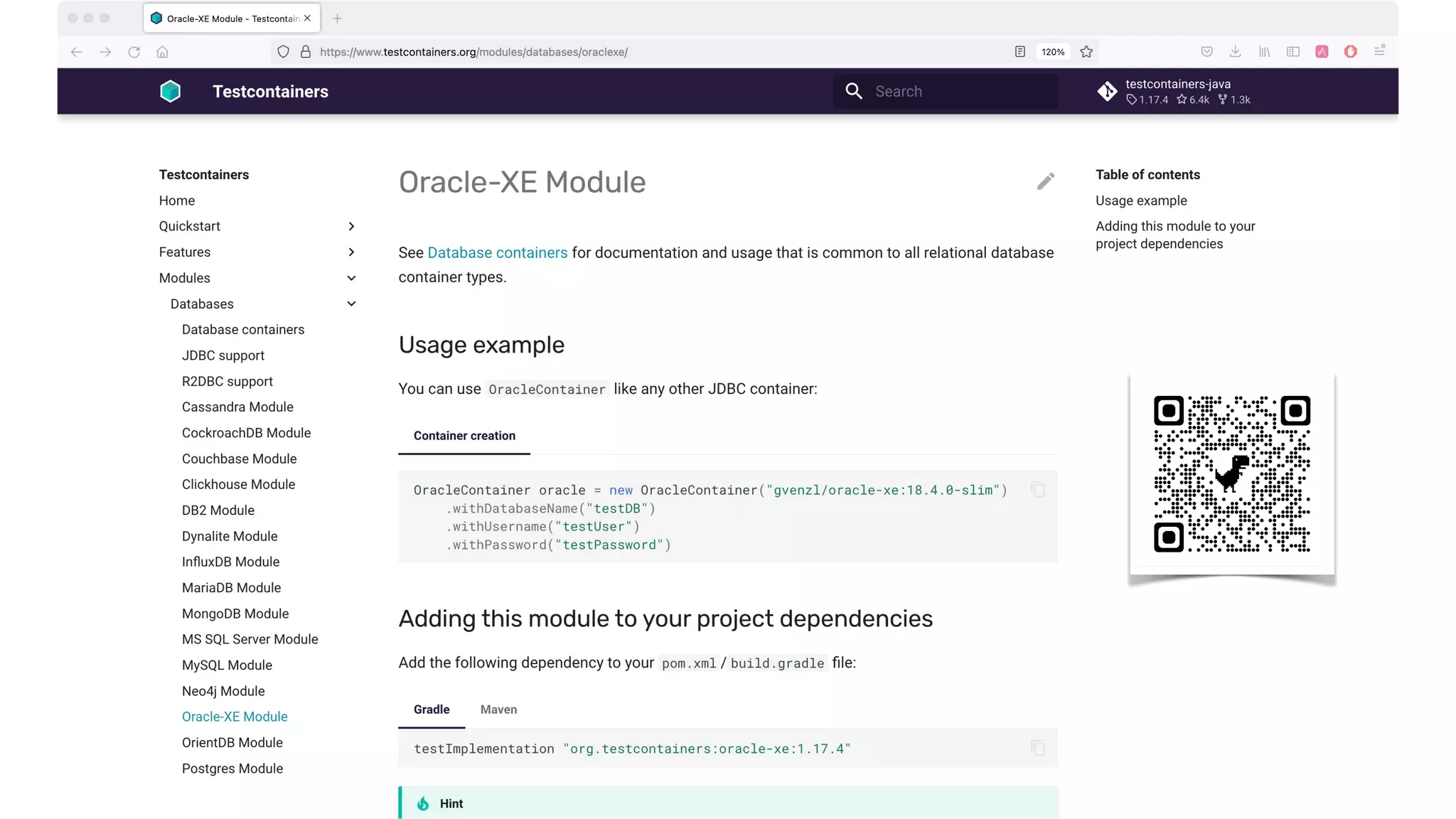Open Postgres Module page
Screen dimensions: 1456x819
pos(232,769)
